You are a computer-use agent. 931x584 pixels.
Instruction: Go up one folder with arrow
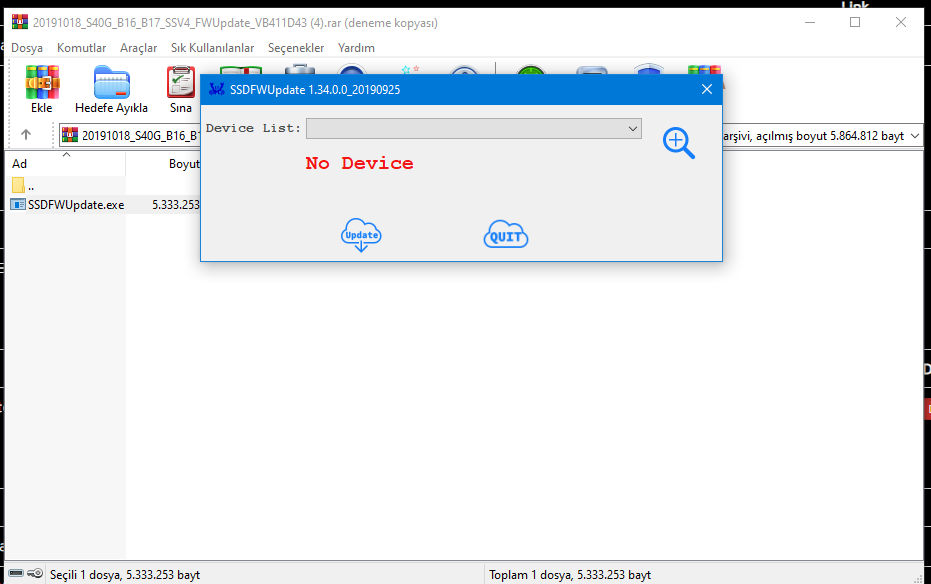coord(26,135)
